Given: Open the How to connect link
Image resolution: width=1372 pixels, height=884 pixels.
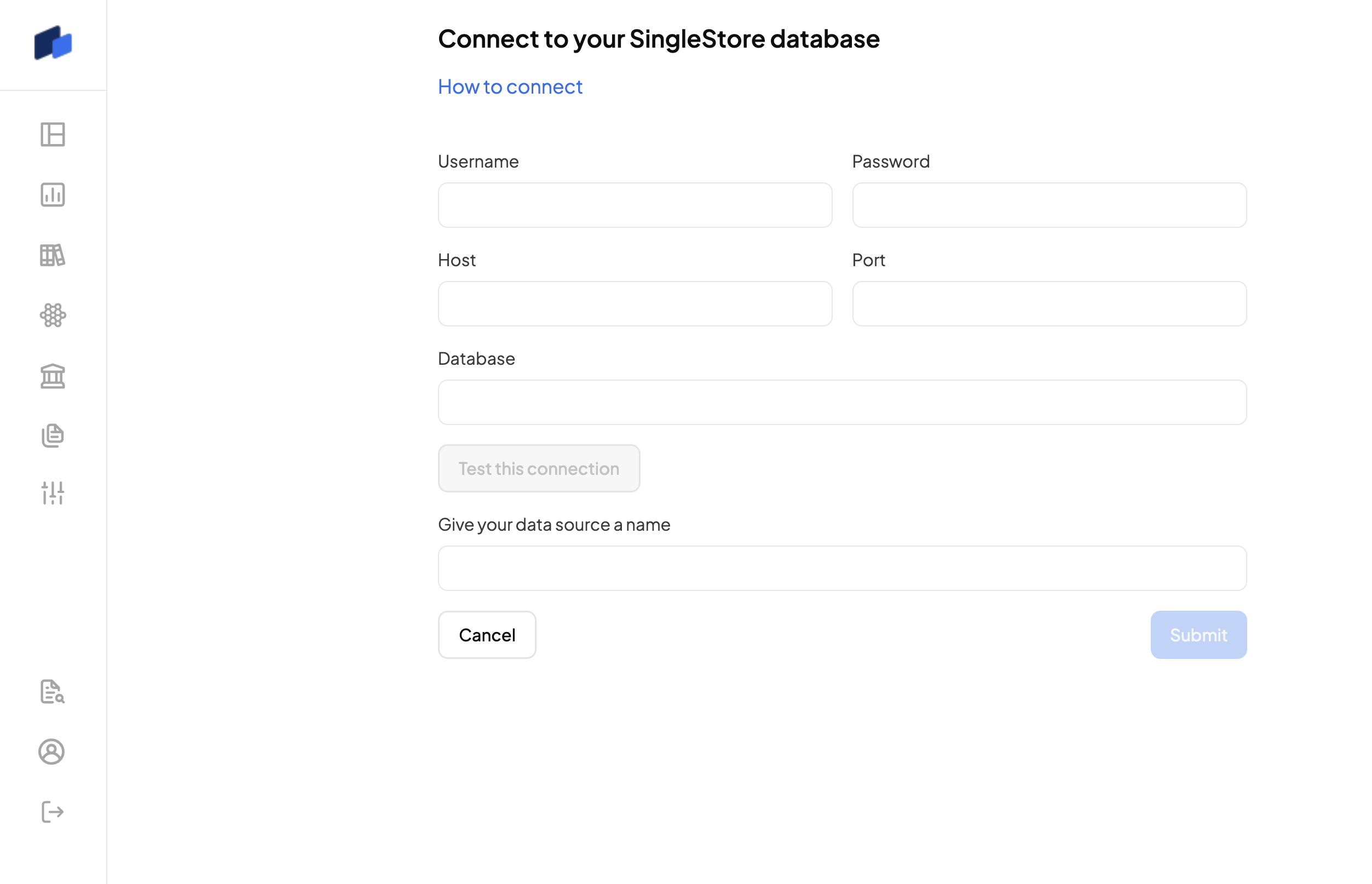Looking at the screenshot, I should (510, 87).
